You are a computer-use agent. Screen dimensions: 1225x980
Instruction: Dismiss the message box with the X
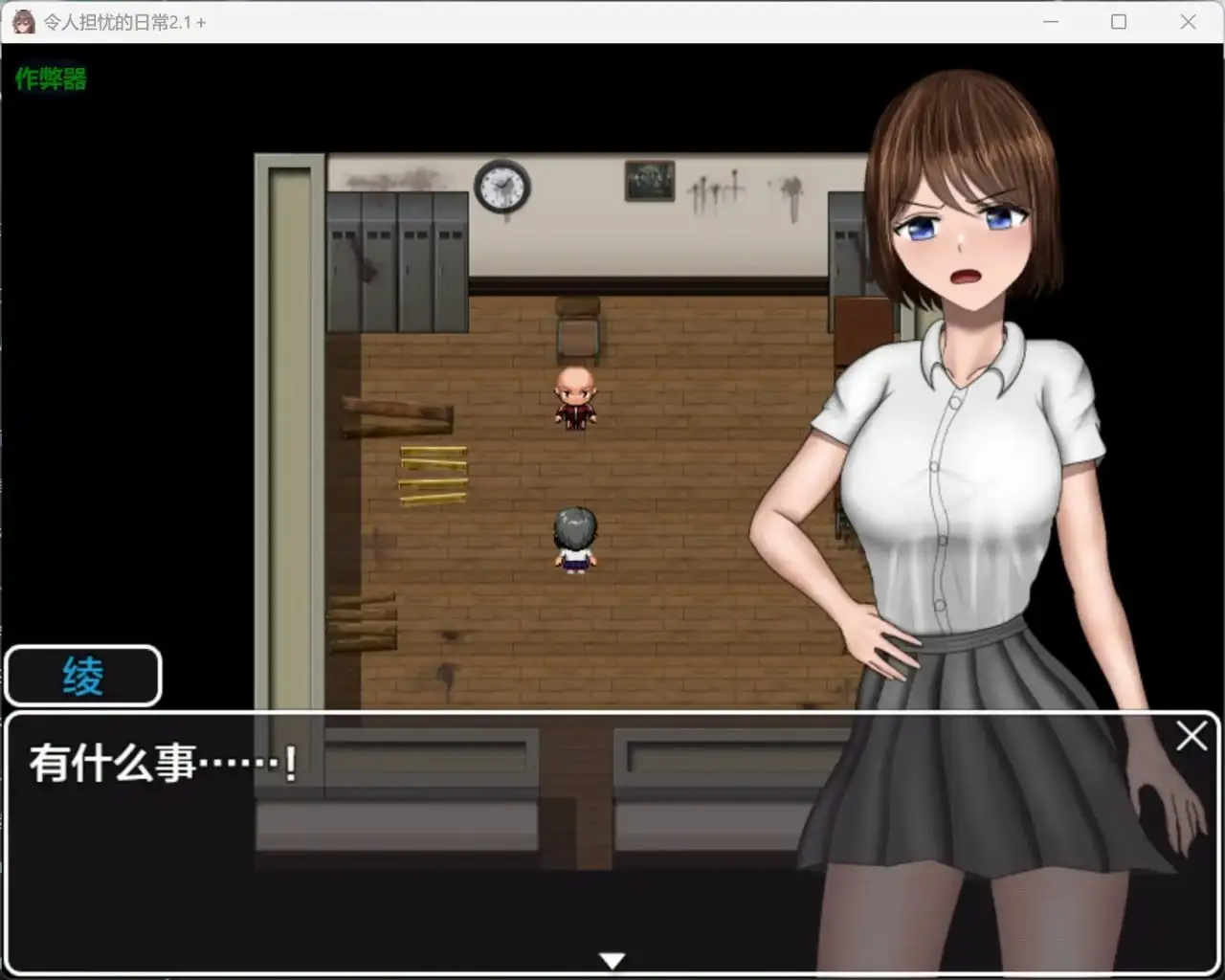[x=1192, y=737]
